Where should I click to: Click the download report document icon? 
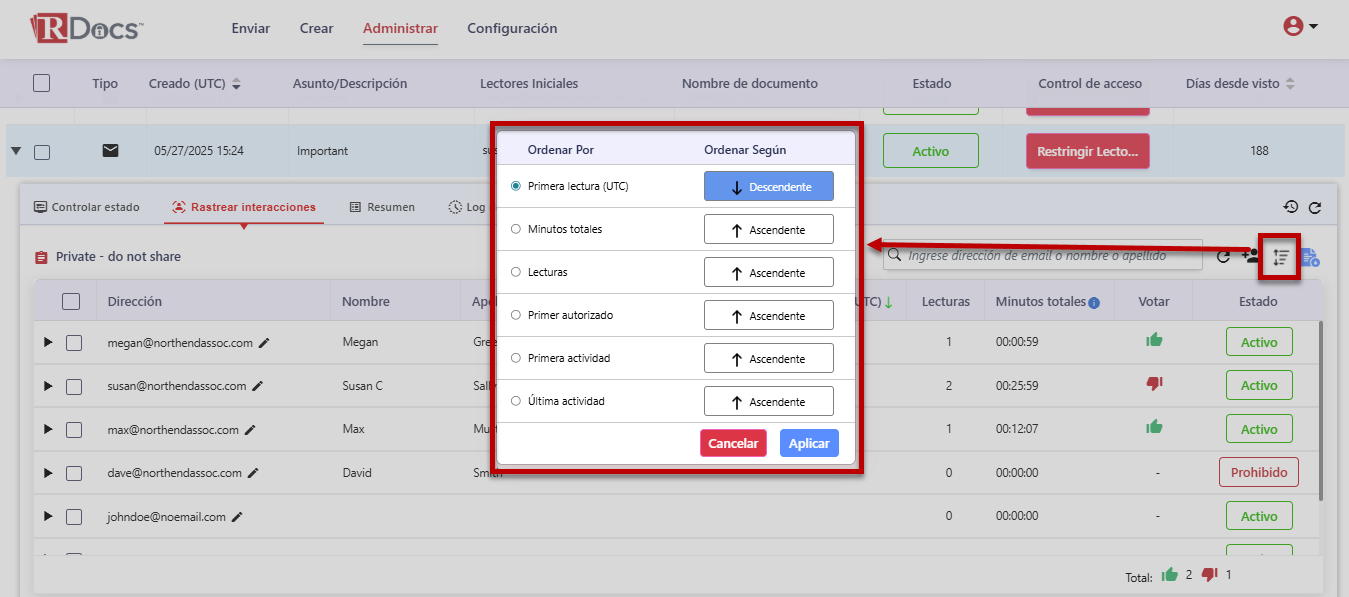[x=1311, y=257]
